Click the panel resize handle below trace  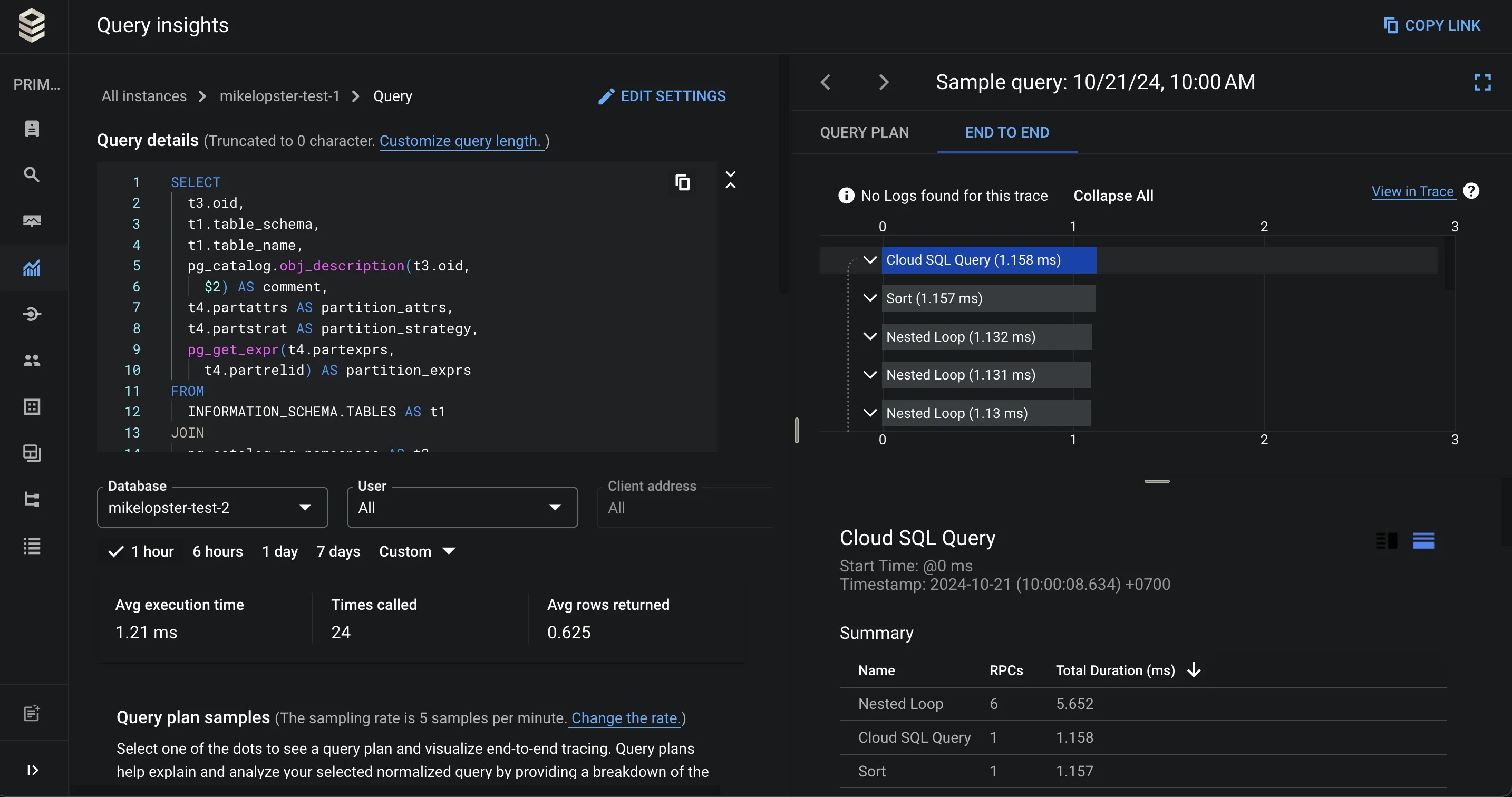tap(1156, 481)
